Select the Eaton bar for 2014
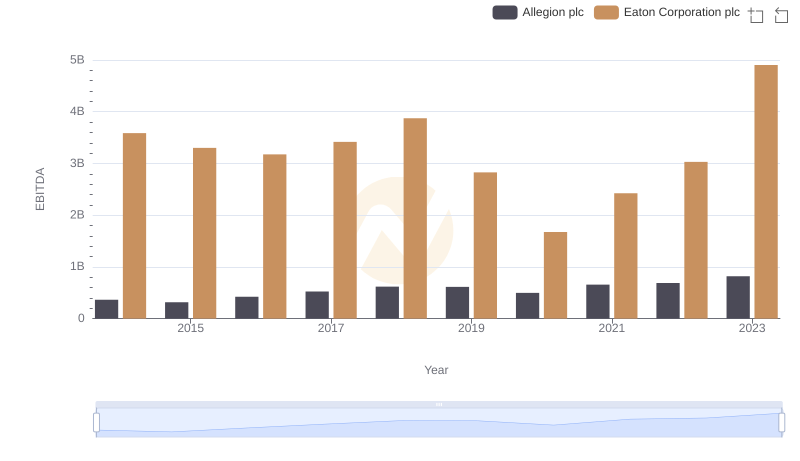 pos(134,226)
